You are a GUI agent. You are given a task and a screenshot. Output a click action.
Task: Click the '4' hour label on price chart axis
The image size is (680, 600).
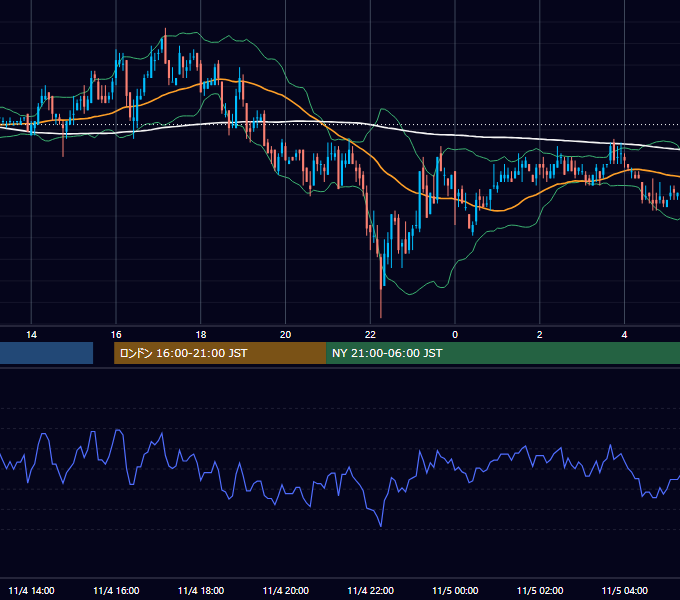coord(624,335)
